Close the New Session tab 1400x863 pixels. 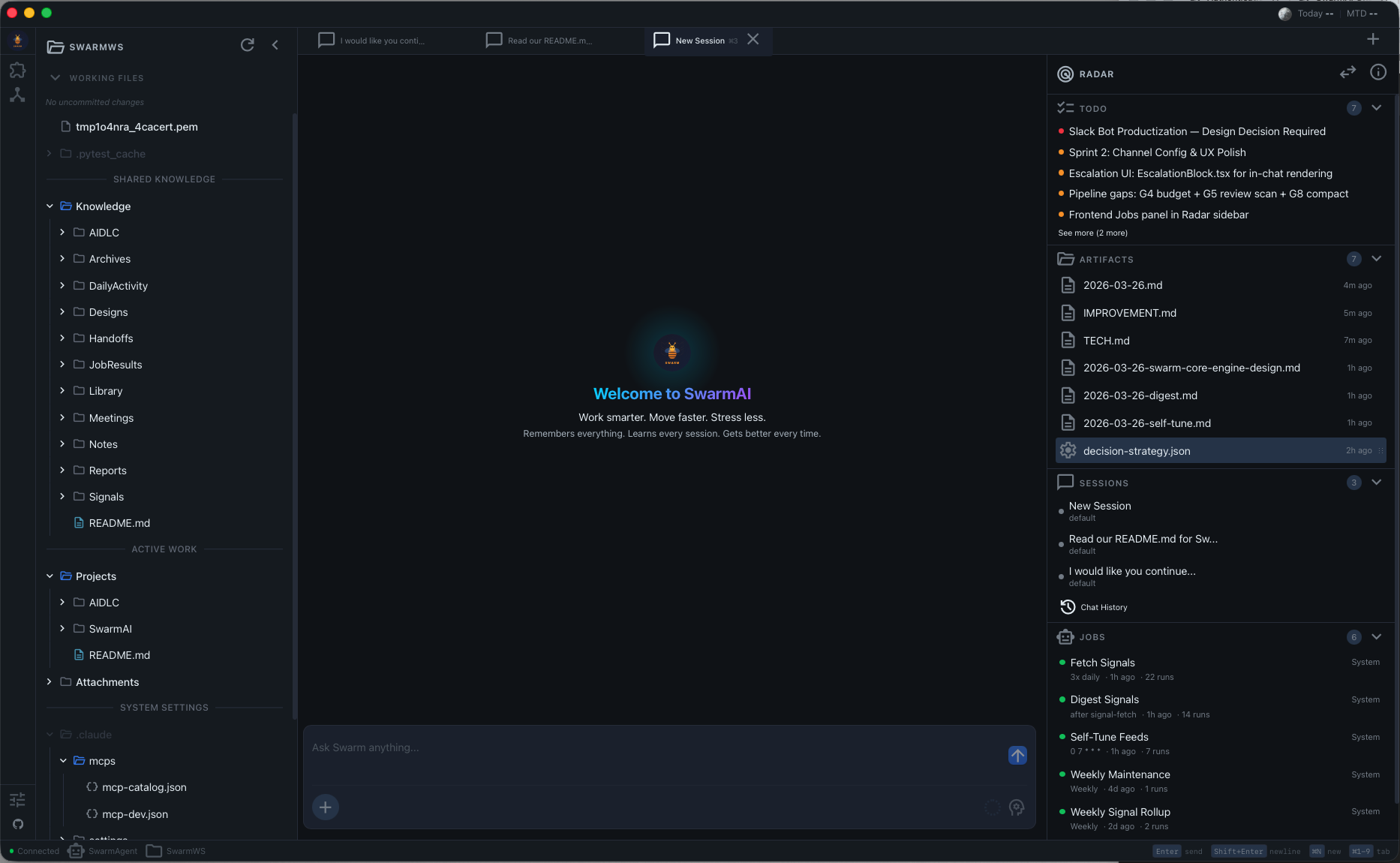[x=753, y=39]
